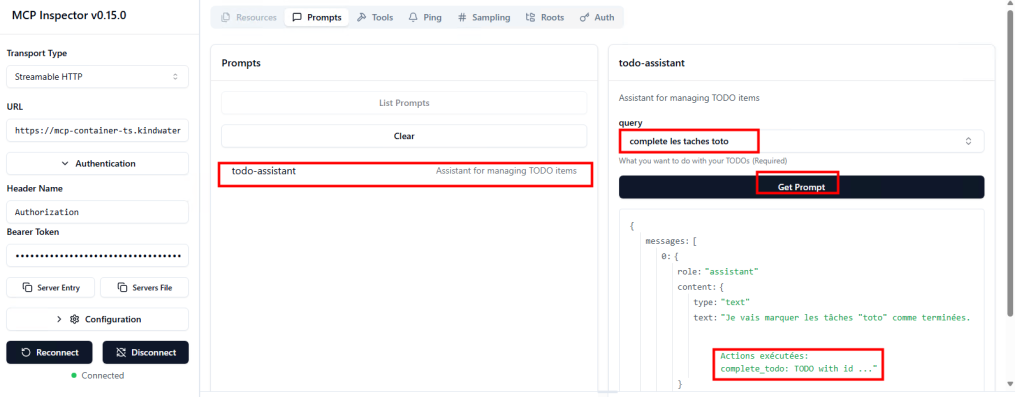Viewport: 1024px width, 397px height.
Task: Click the Ping tab bell icon
Action: click(413, 18)
